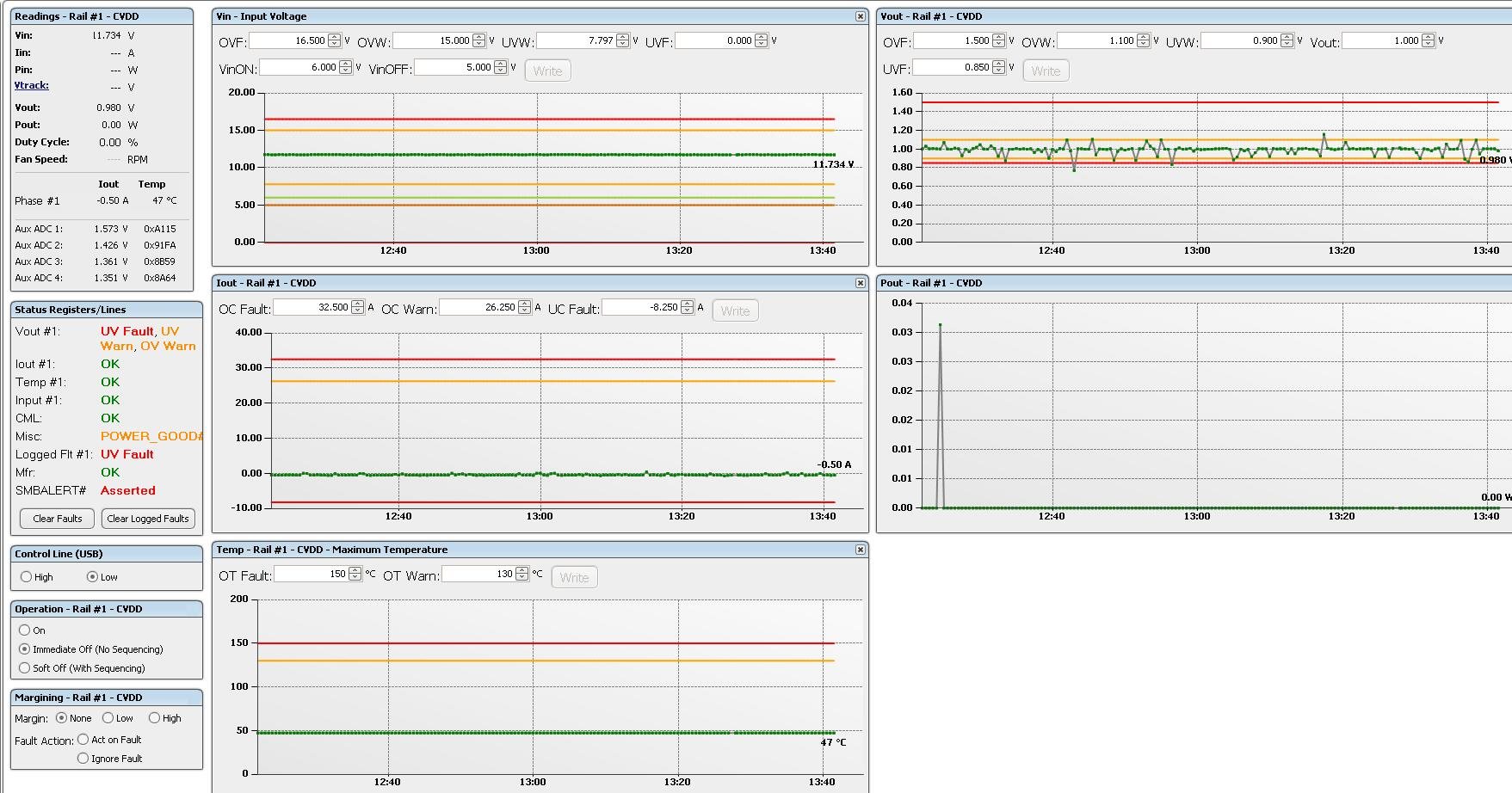
Task: Adjust VinOFF stepper arrows
Action: [501, 67]
